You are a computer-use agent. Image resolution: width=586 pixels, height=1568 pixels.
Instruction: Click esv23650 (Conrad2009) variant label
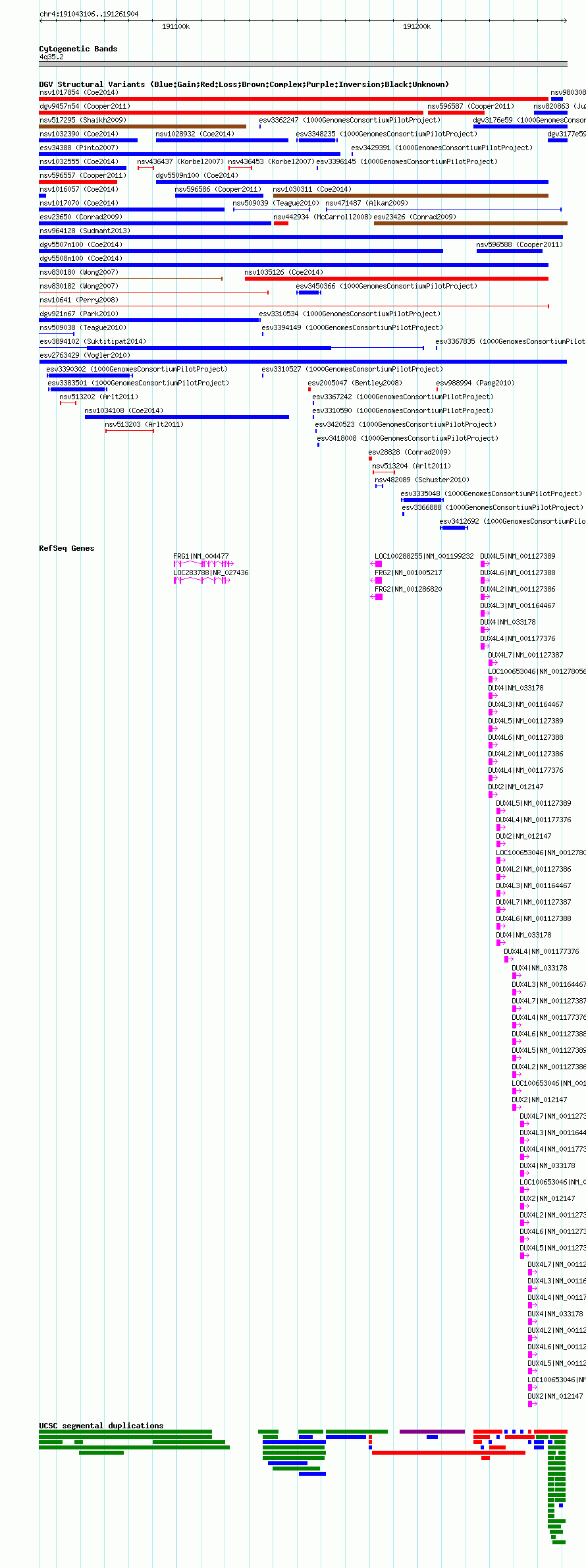(81, 217)
